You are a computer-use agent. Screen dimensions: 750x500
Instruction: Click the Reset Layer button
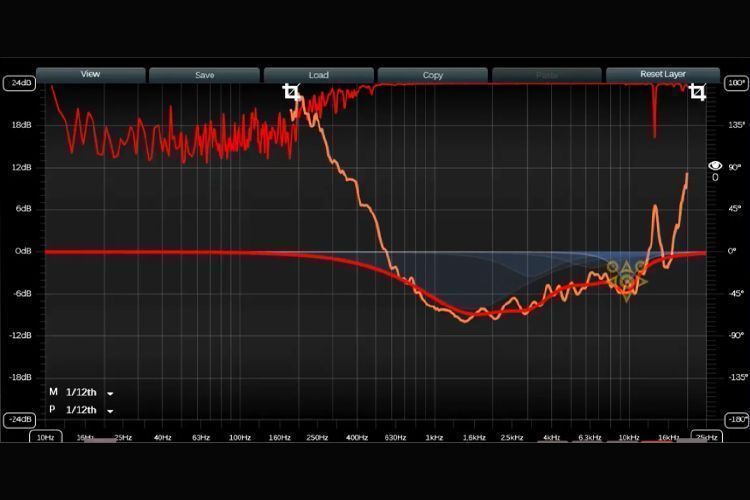pos(662,75)
